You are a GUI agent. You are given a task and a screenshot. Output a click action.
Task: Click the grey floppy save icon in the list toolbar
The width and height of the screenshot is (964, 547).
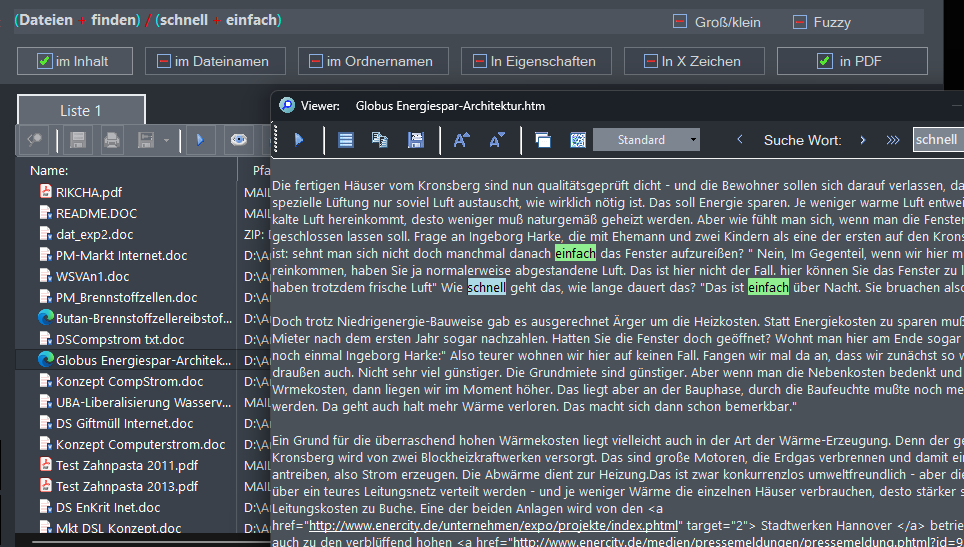77,140
